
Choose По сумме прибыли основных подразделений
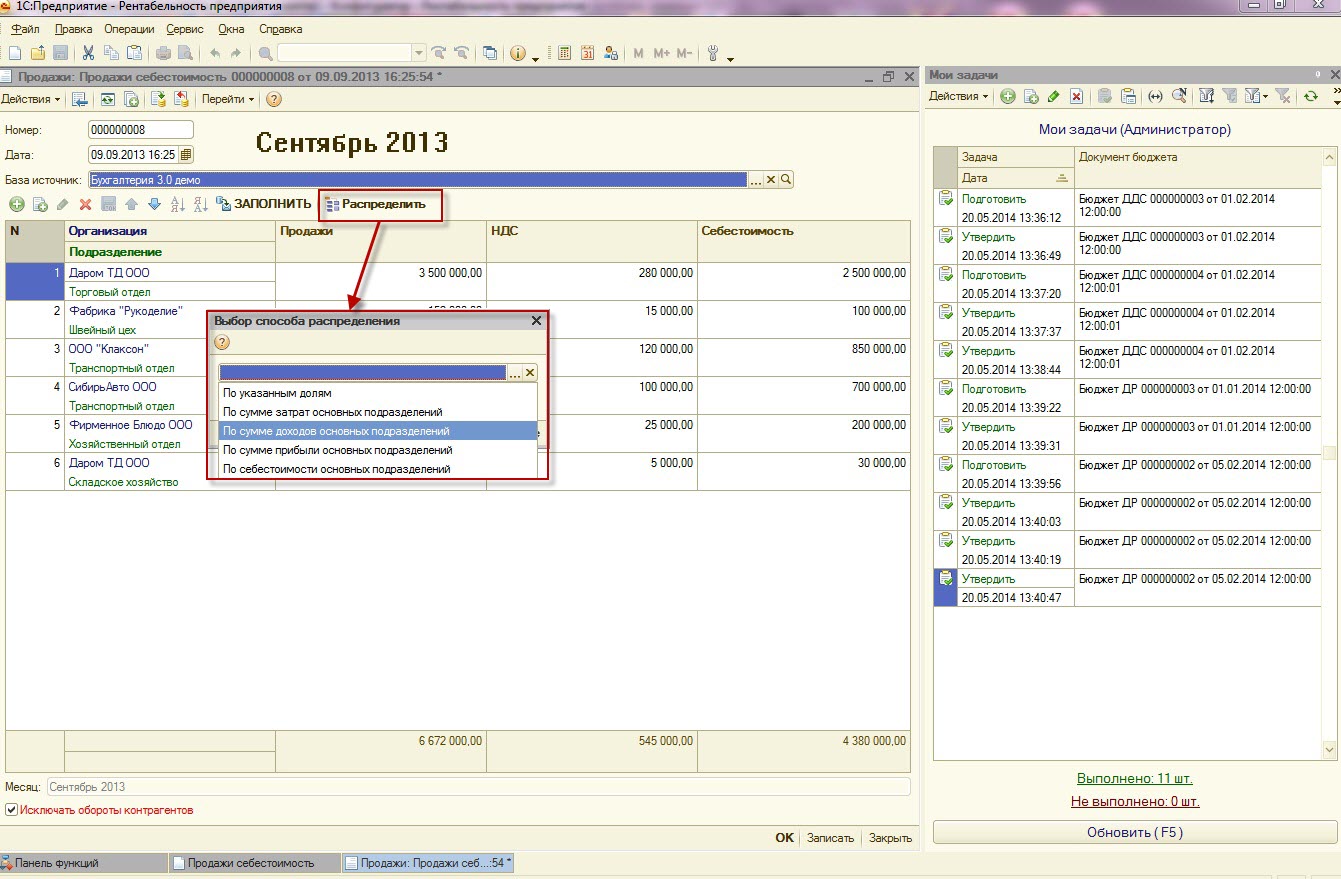click(x=378, y=450)
